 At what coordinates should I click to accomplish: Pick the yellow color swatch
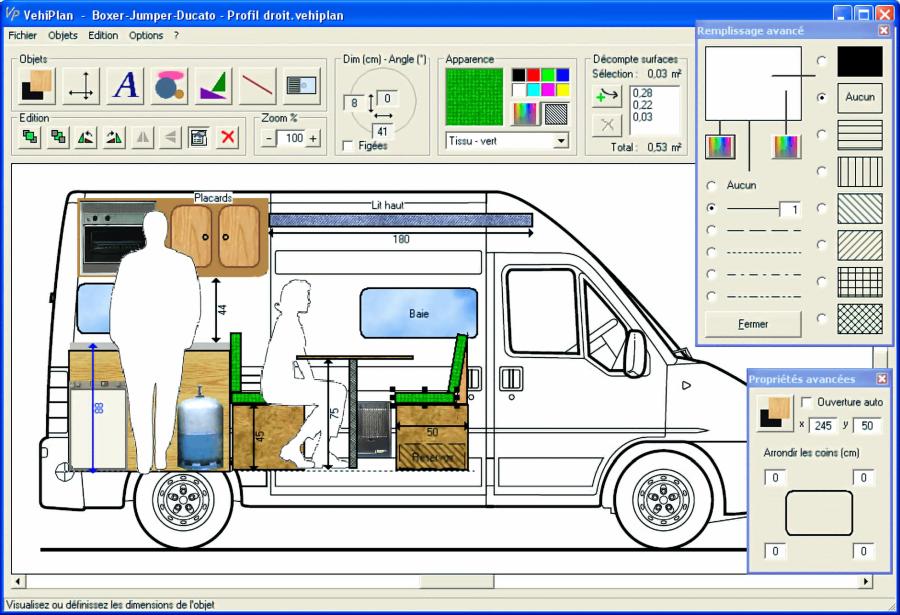coord(562,90)
